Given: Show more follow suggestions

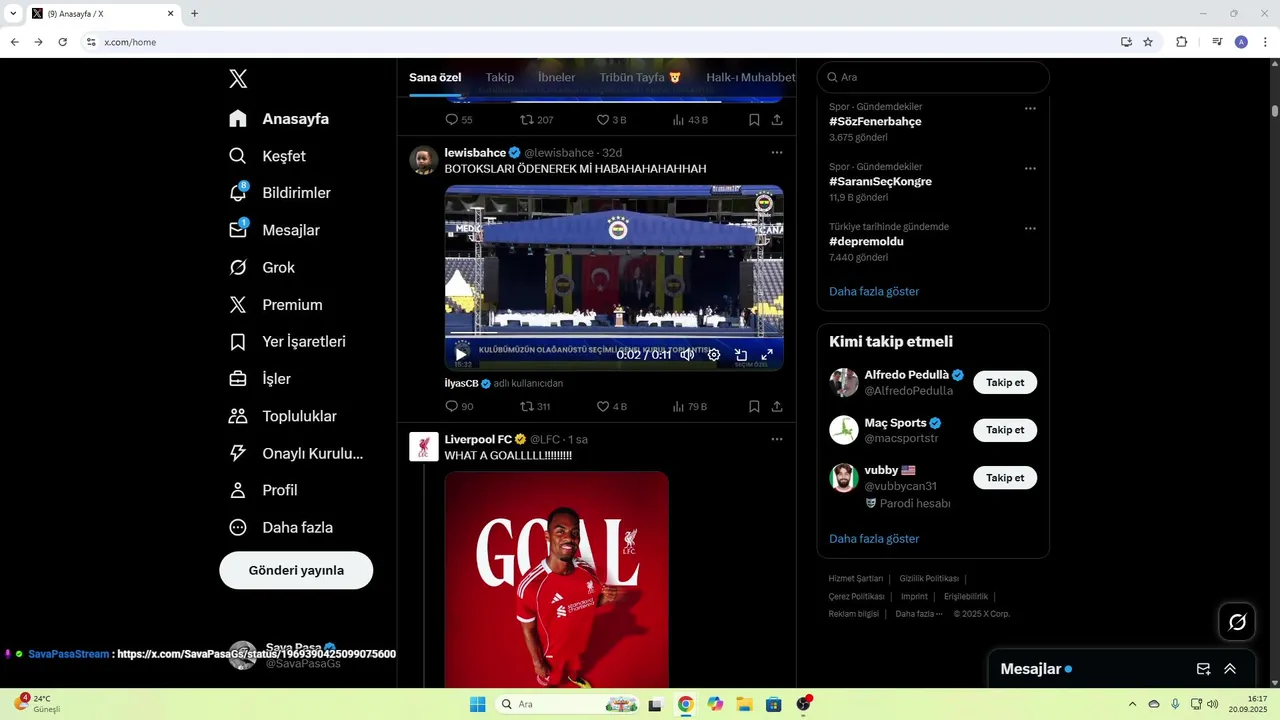Looking at the screenshot, I should click(874, 538).
